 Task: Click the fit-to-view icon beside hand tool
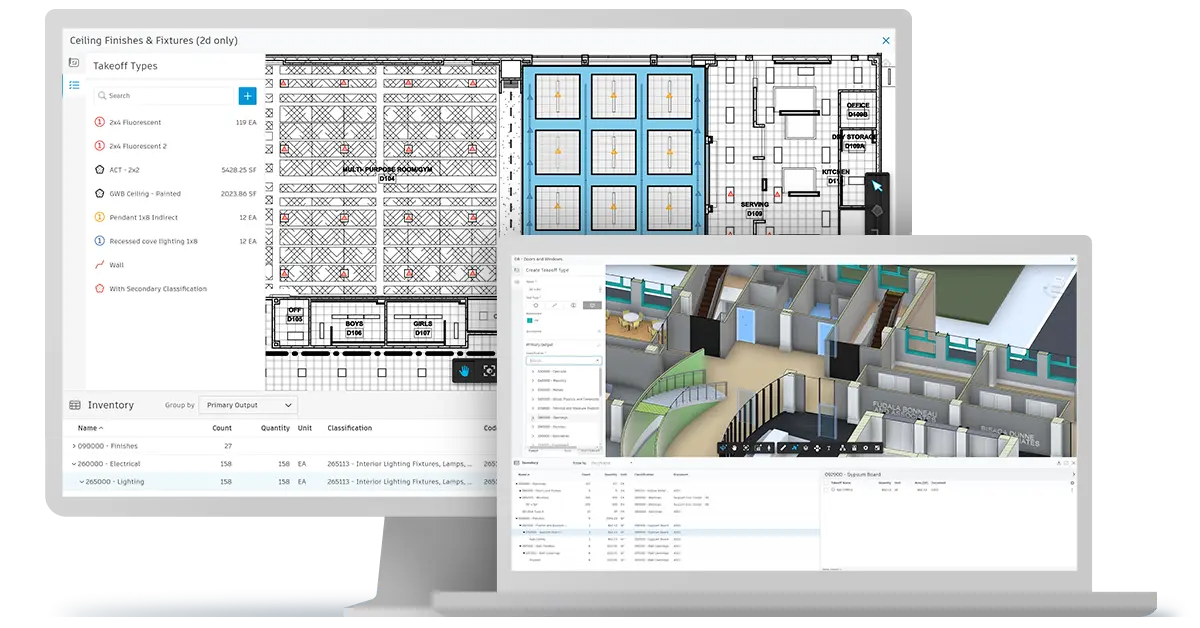pyautogui.click(x=489, y=371)
